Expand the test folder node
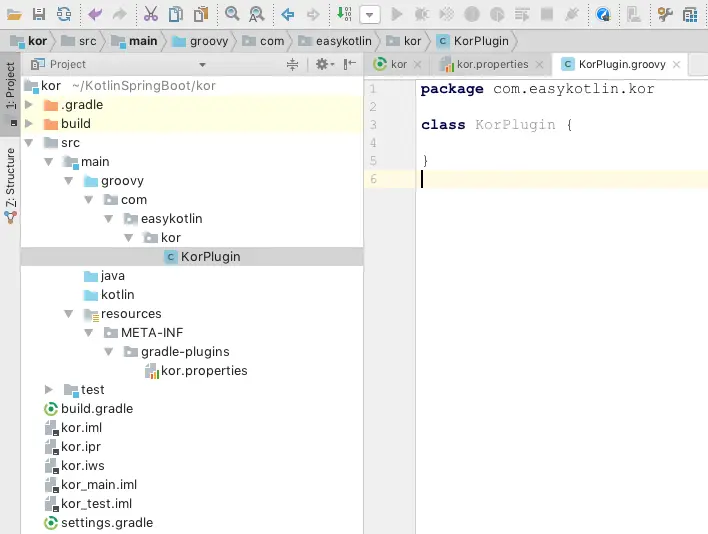Screen dimensions: 708x534 point(49,390)
